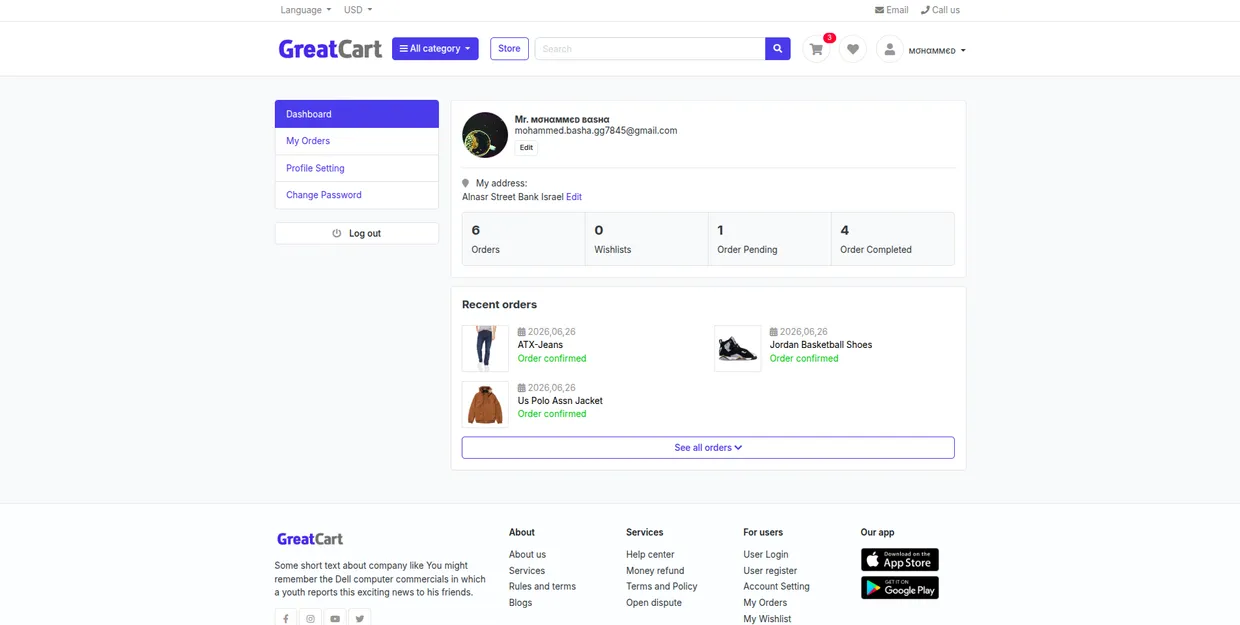This screenshot has width=1240, height=625.
Task: Expand the USD currency dropdown
Action: tap(358, 10)
